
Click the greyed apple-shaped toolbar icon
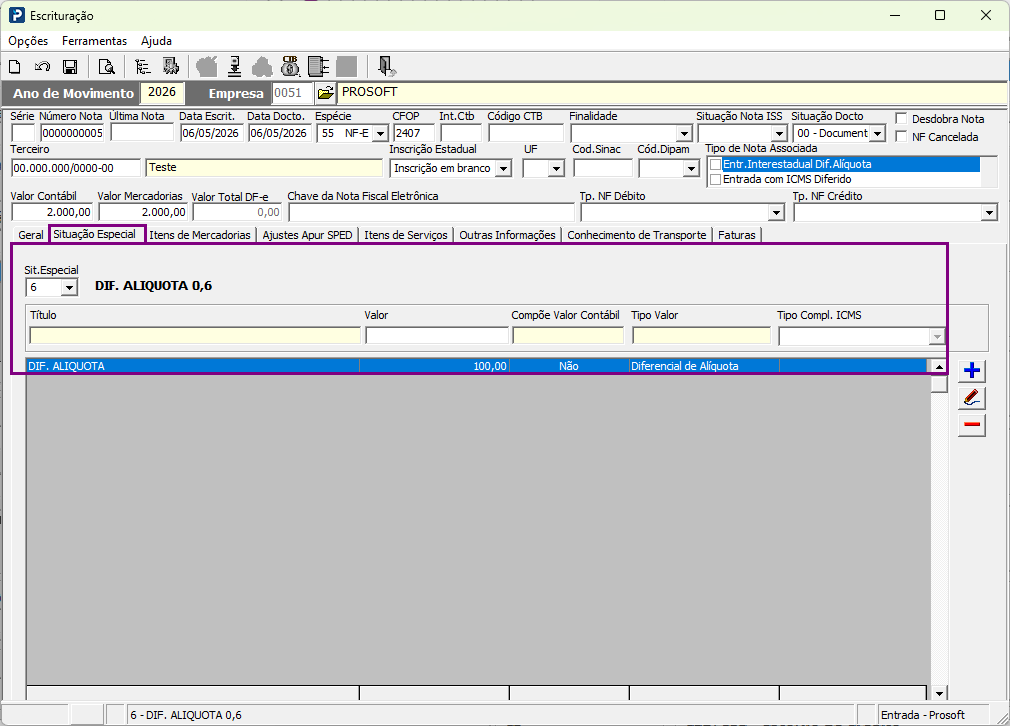[207, 66]
